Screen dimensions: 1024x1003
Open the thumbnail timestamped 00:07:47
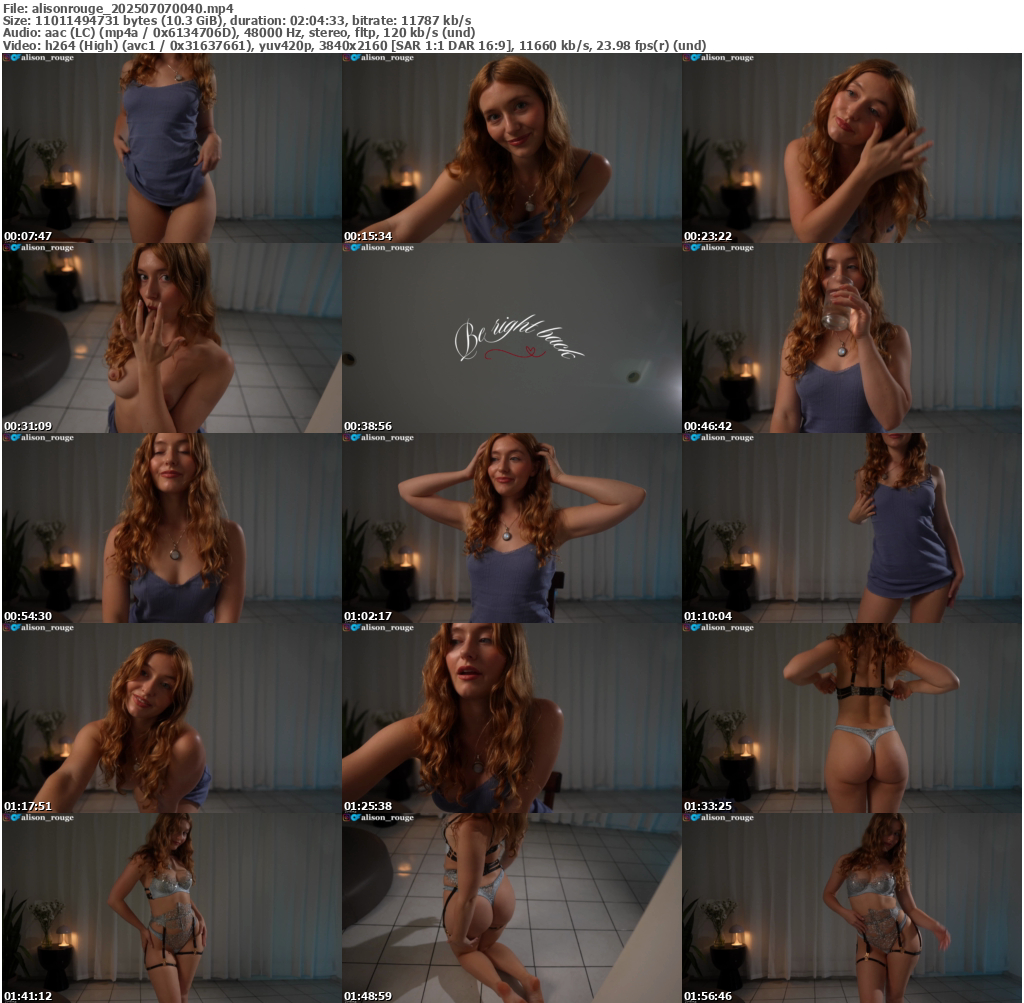click(x=171, y=148)
